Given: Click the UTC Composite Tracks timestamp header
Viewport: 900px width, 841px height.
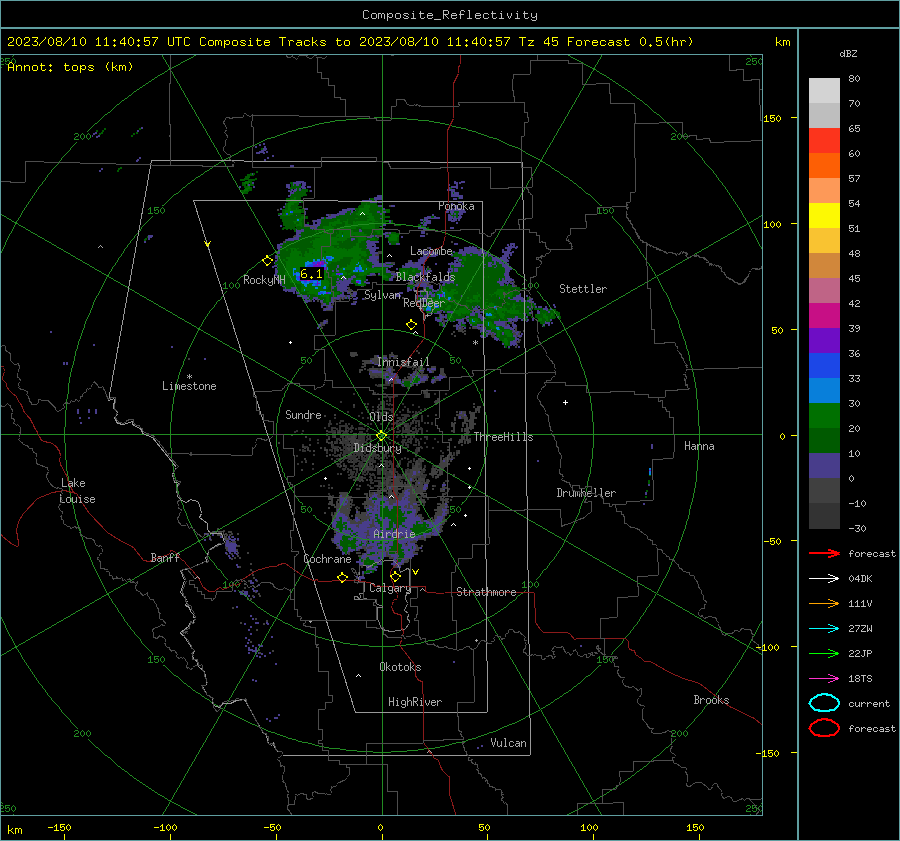Looking at the screenshot, I should [350, 42].
